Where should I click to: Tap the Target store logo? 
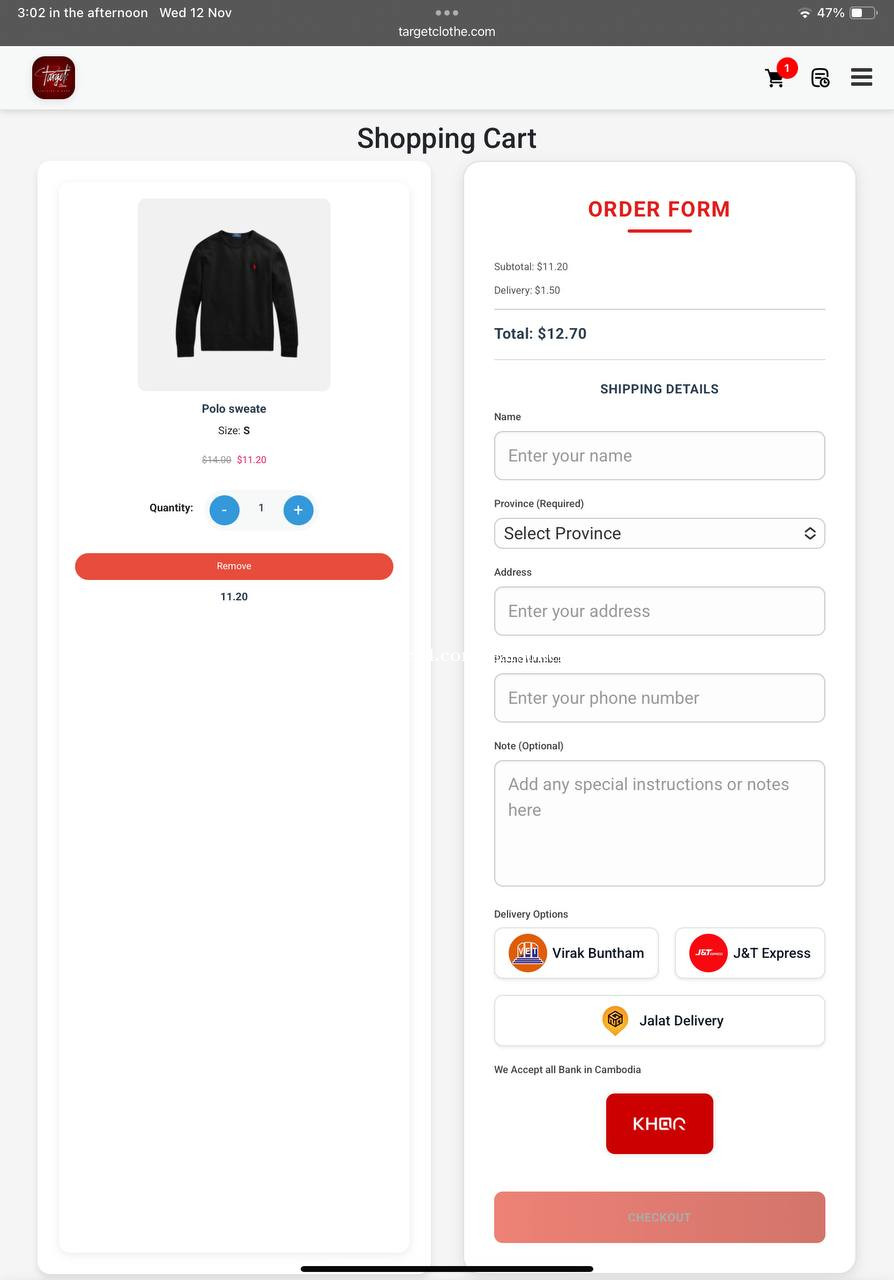click(53, 78)
